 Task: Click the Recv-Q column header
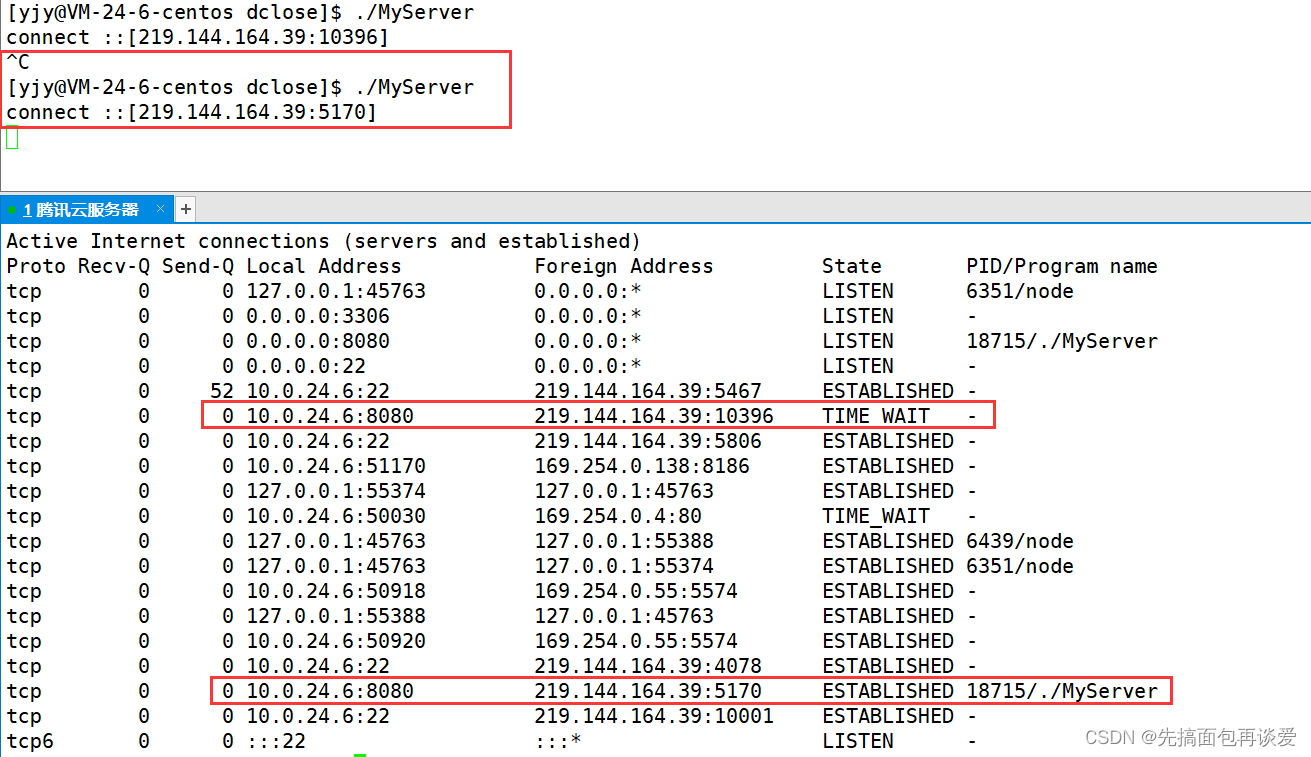click(x=114, y=266)
